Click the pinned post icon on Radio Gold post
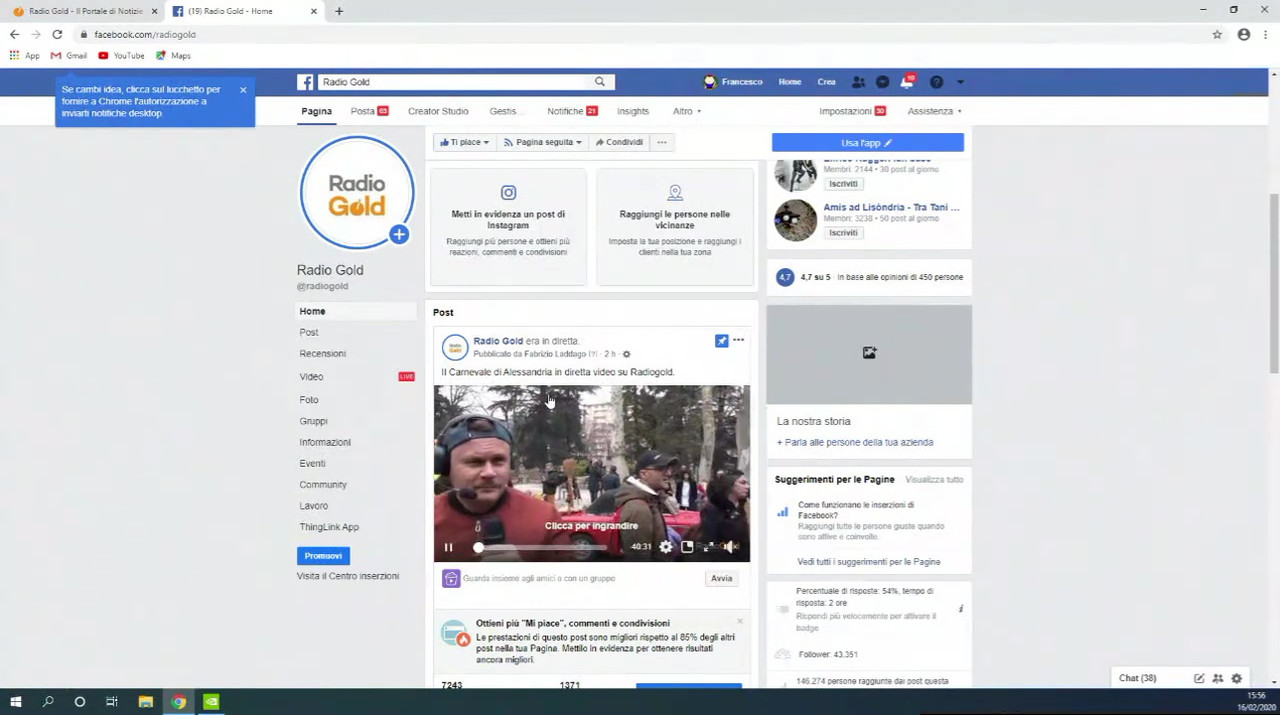 pyautogui.click(x=721, y=341)
